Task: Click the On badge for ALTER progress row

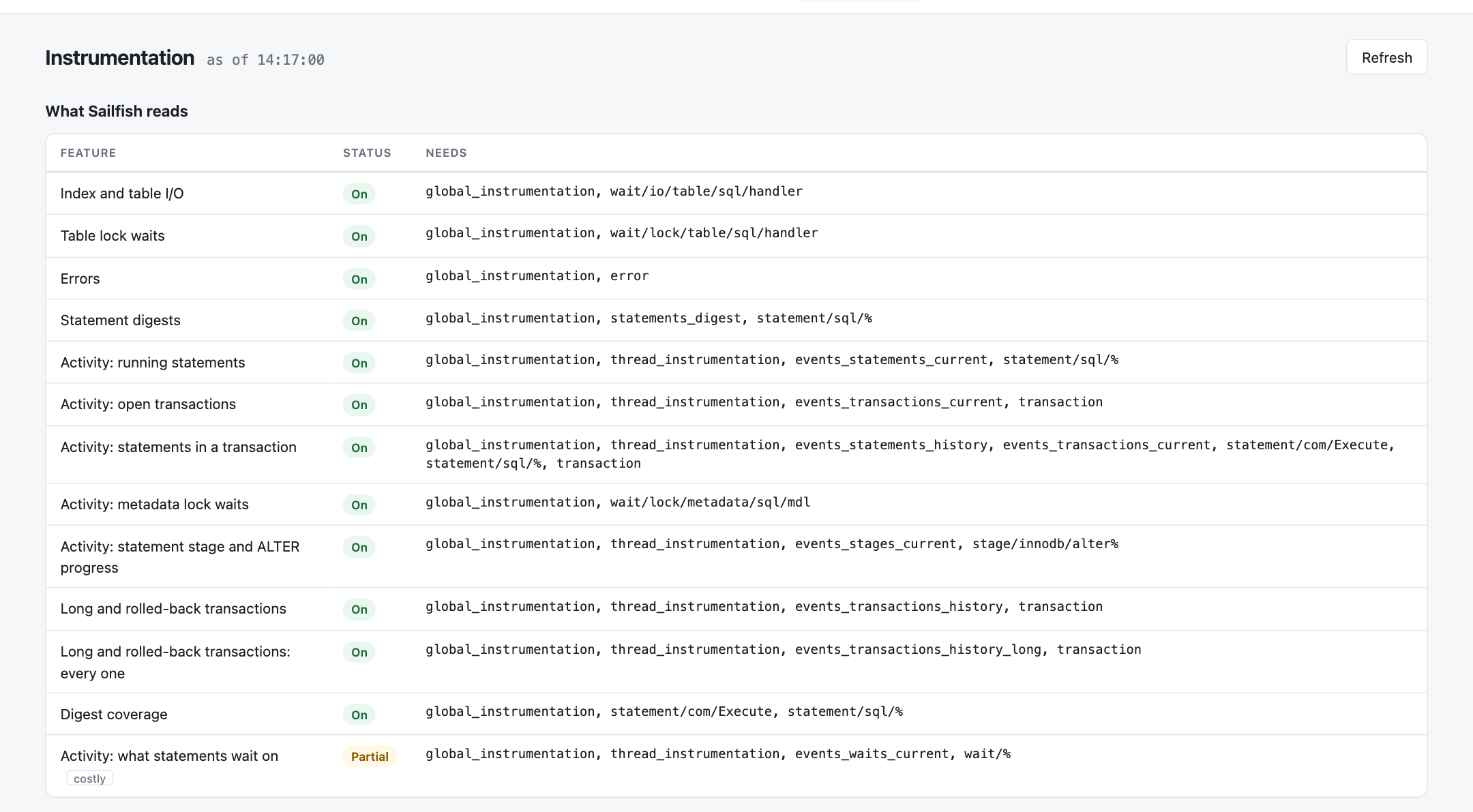Action: pos(359,547)
